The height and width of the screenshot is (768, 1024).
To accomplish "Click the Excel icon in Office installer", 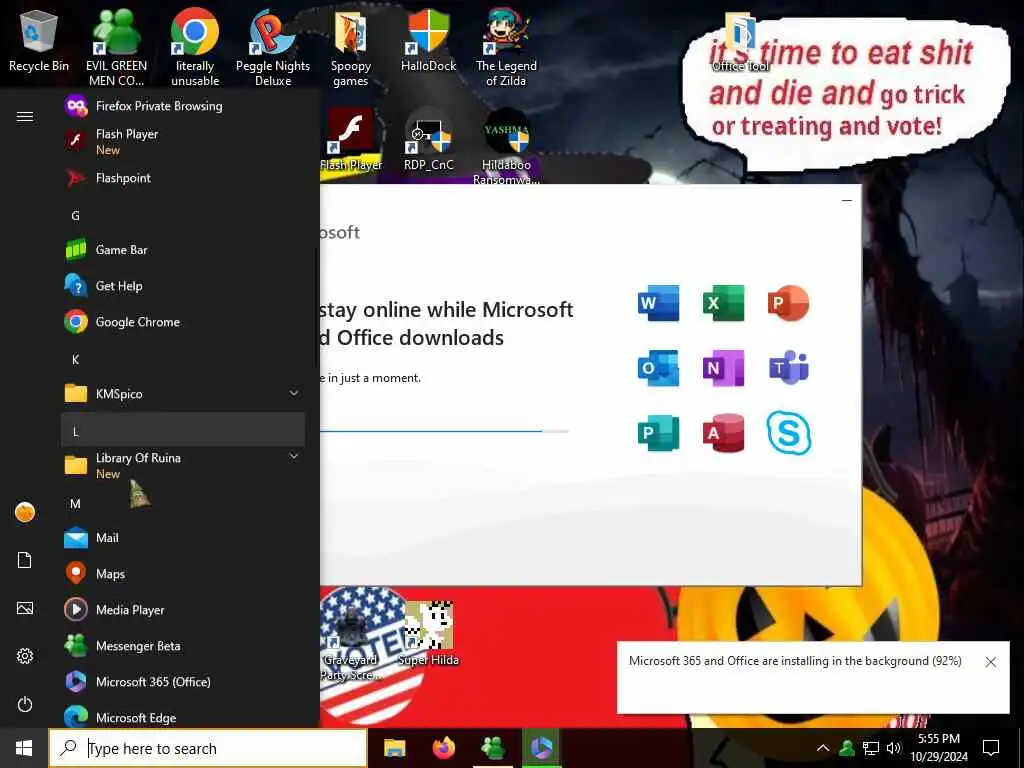I will point(723,303).
